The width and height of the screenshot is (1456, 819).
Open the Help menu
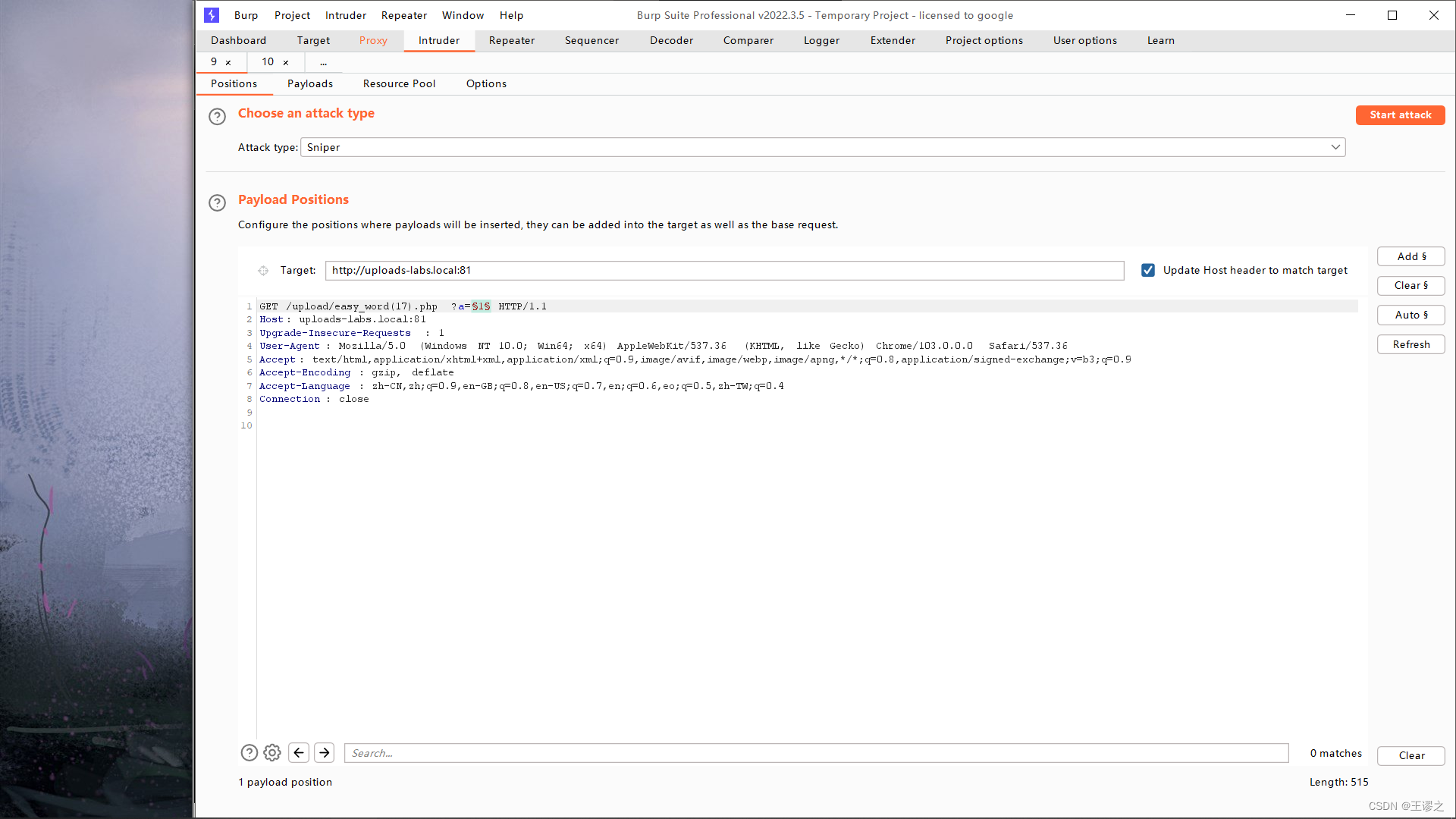coord(511,15)
